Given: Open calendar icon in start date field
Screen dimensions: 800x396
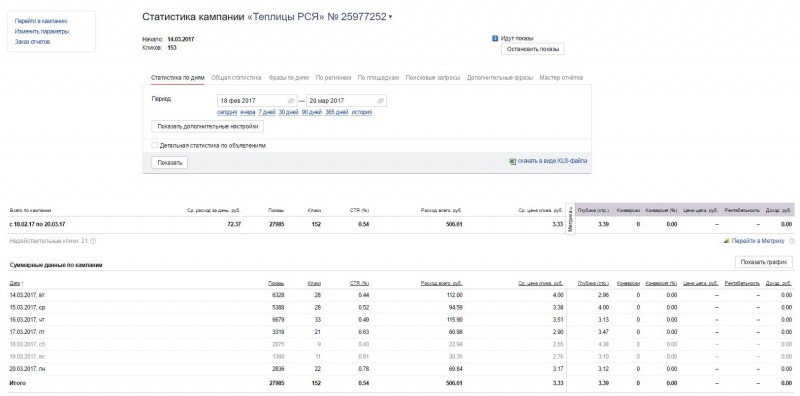Looking at the screenshot, I should click(x=291, y=101).
